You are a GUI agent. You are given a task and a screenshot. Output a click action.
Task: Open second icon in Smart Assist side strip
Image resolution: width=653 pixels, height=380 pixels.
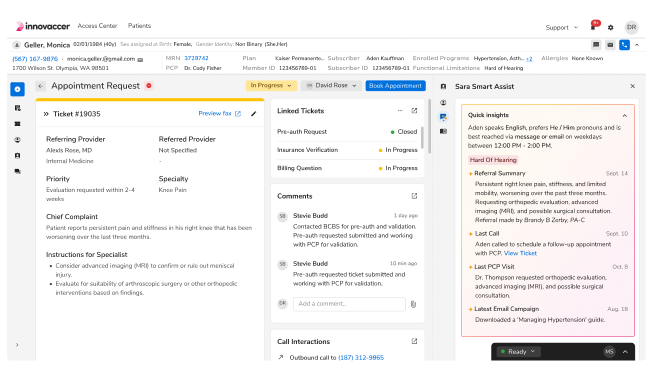(444, 102)
